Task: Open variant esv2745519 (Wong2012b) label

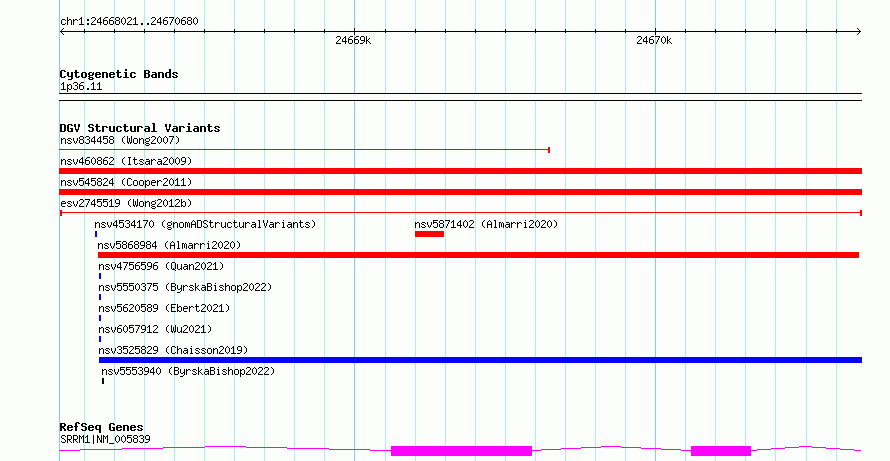Action: tap(126, 203)
